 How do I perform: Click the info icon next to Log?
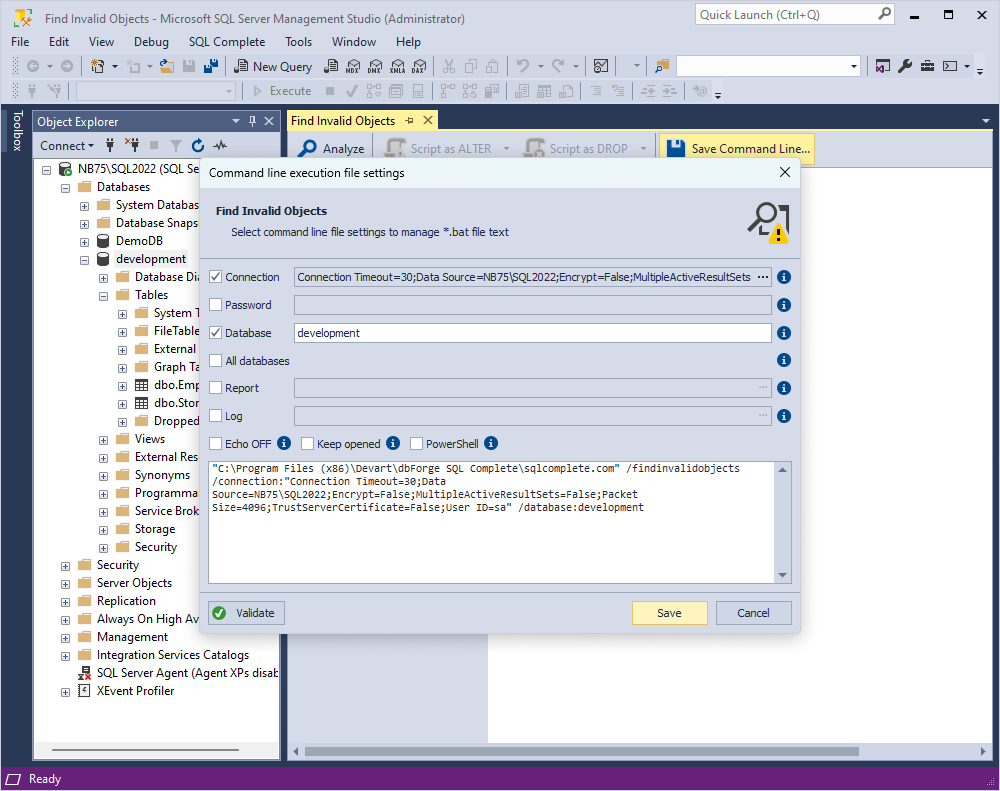coord(784,416)
